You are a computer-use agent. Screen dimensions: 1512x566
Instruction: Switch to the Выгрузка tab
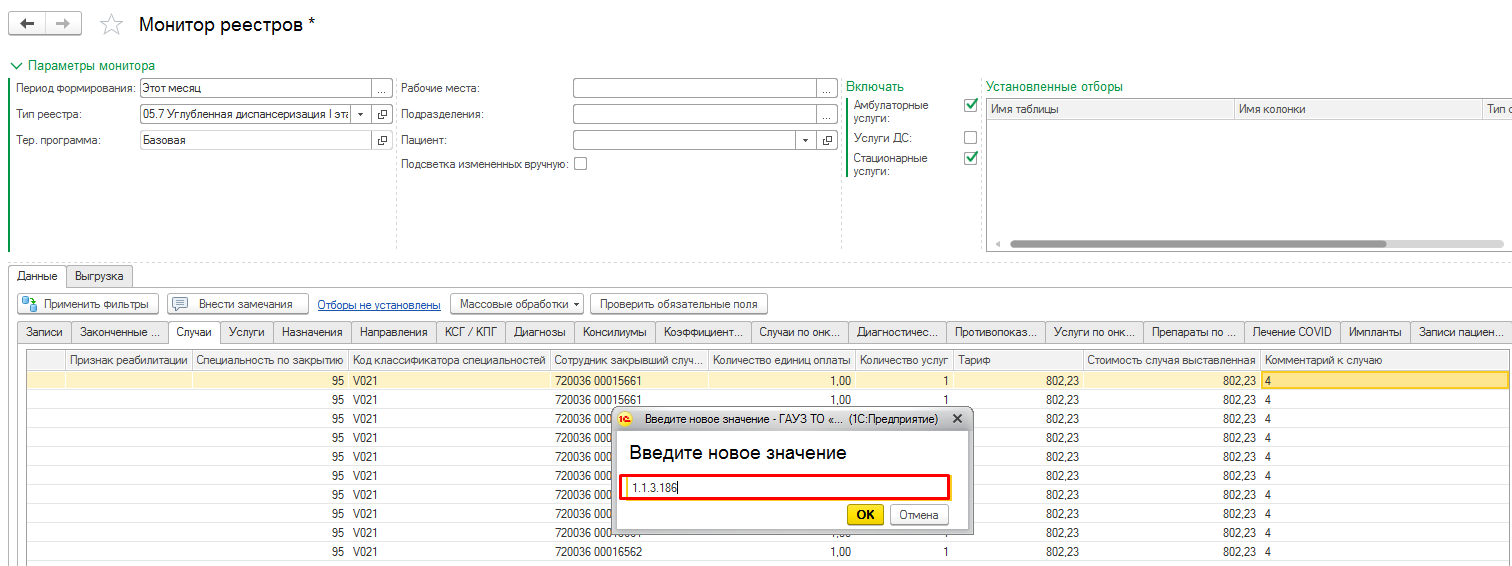point(99,276)
